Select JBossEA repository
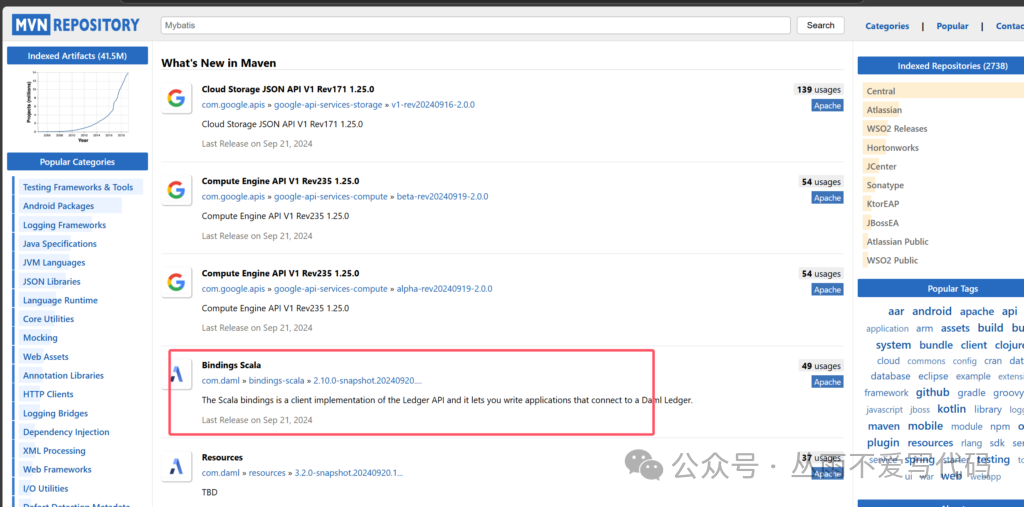The width and height of the screenshot is (1024, 507). (x=882, y=223)
